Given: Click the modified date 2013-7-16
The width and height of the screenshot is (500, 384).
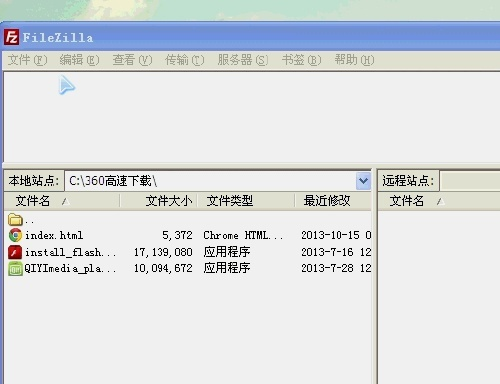Looking at the screenshot, I should coord(327,252).
